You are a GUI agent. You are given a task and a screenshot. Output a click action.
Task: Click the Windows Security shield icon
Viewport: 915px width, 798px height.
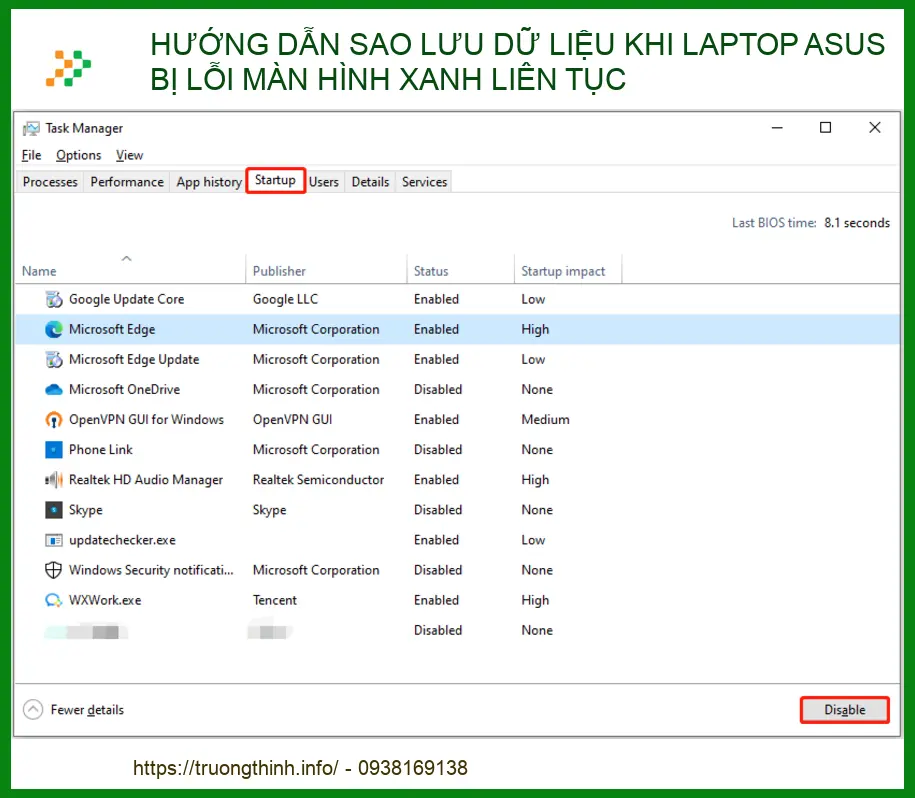54,570
